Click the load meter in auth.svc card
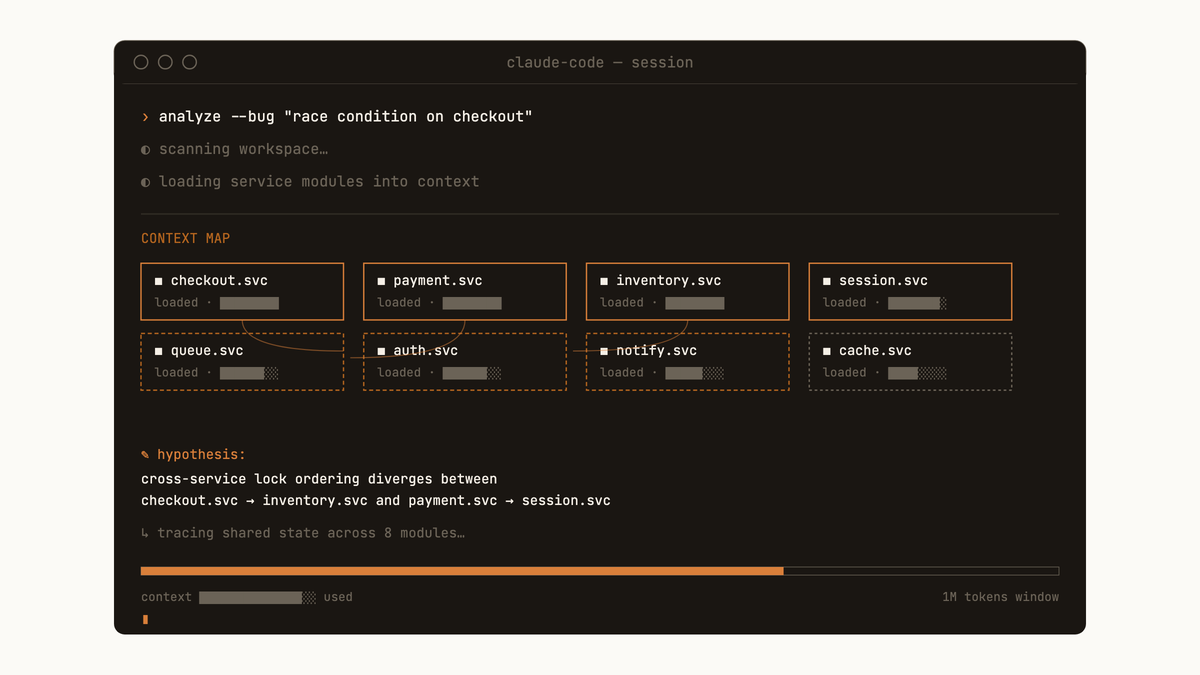1200x675 pixels. 472,373
